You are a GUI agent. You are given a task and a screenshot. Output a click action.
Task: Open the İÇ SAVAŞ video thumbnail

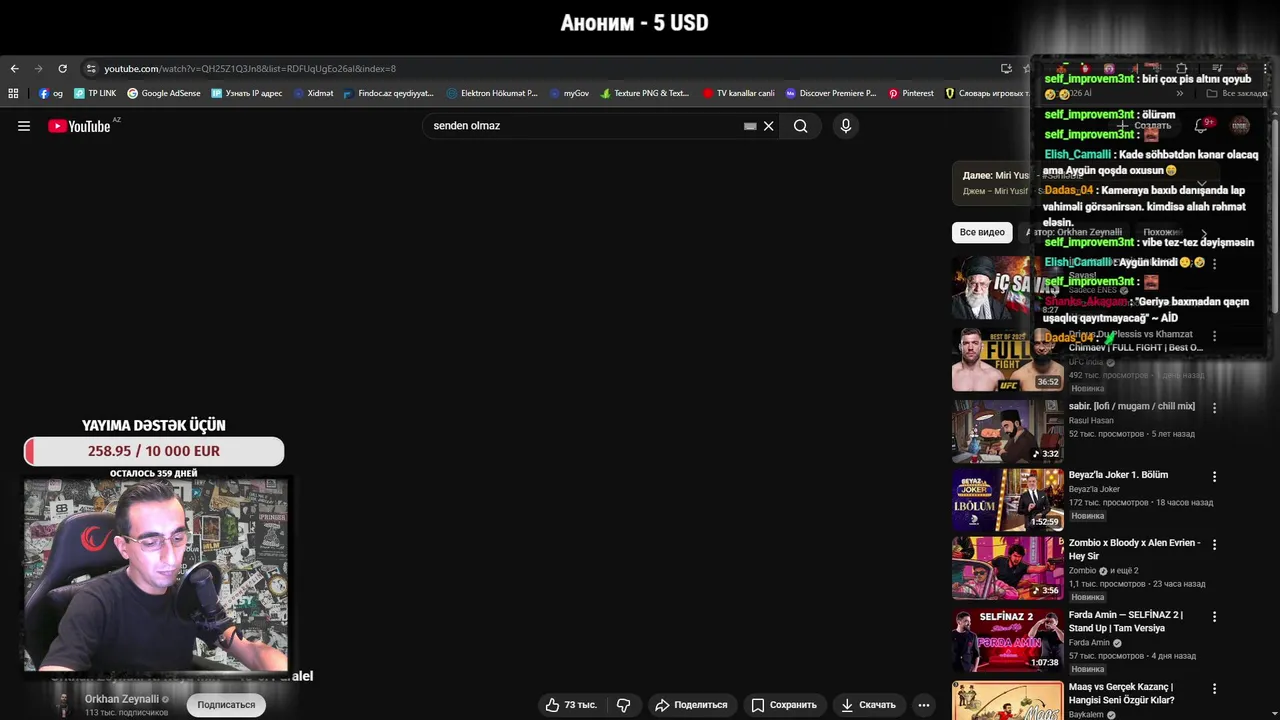(x=1007, y=287)
